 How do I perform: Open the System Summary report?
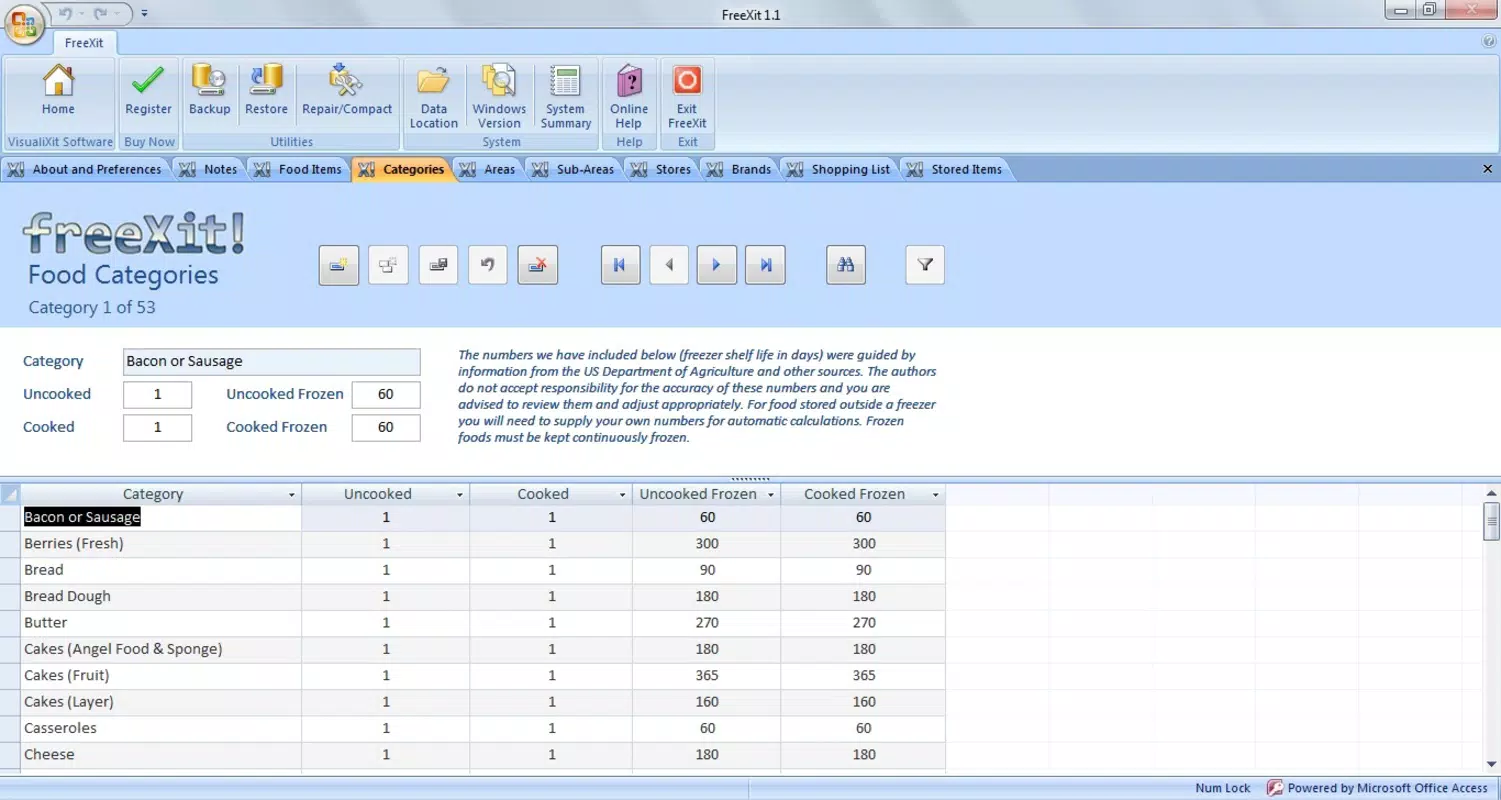566,97
